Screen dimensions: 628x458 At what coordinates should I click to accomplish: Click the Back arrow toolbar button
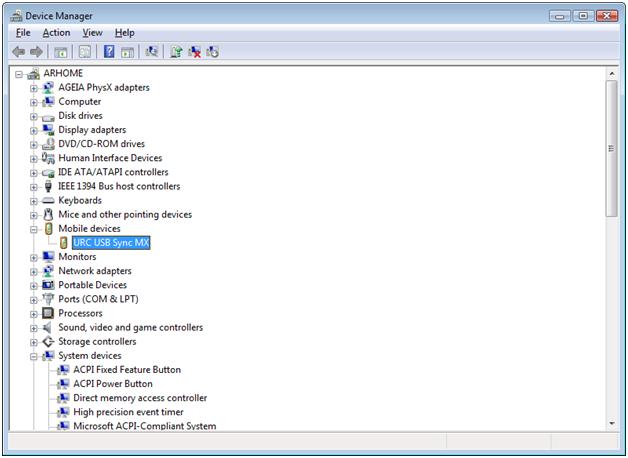[x=19, y=52]
